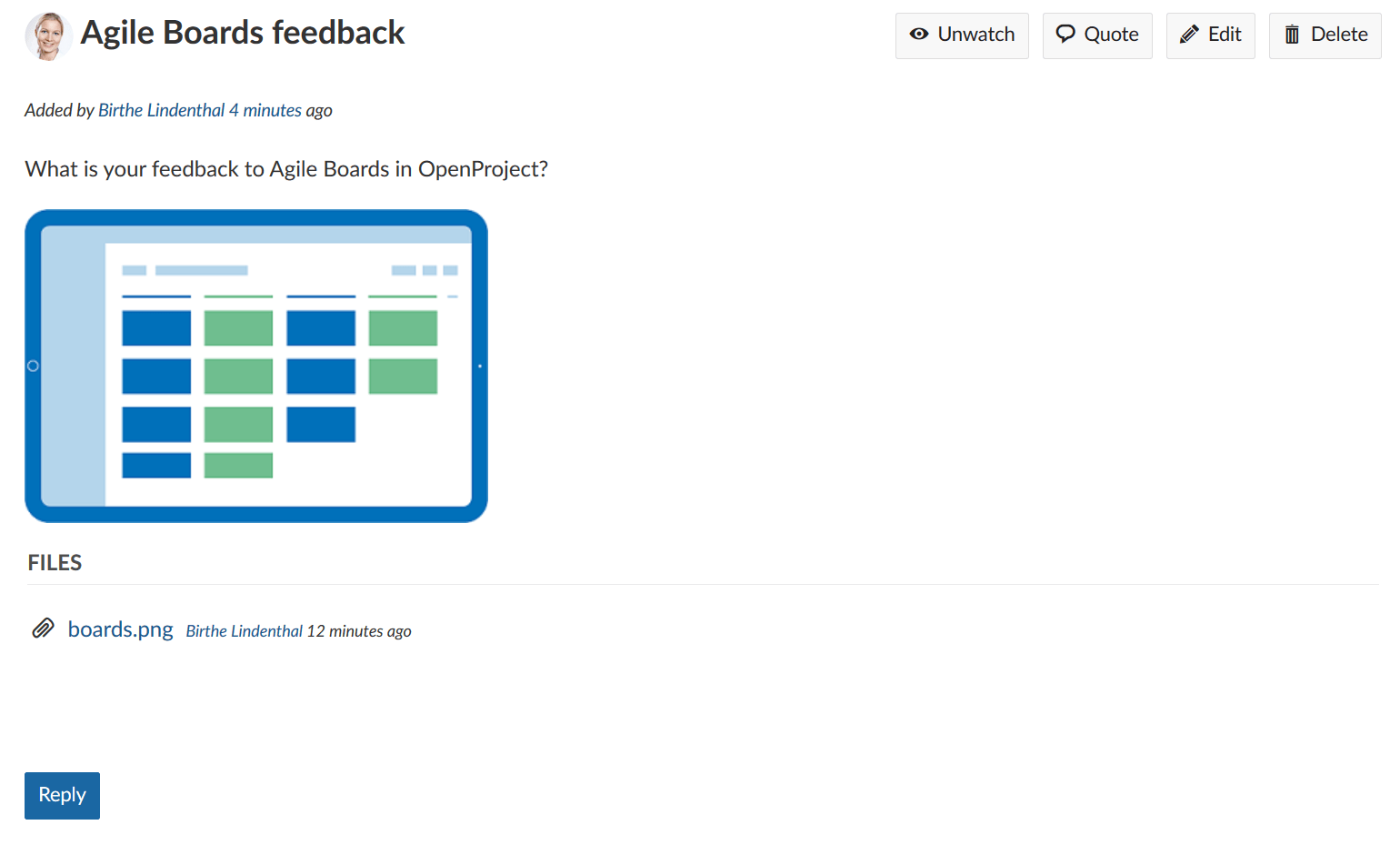Click the author's avatar photo
This screenshot has height=845, width=1400.
(x=48, y=36)
